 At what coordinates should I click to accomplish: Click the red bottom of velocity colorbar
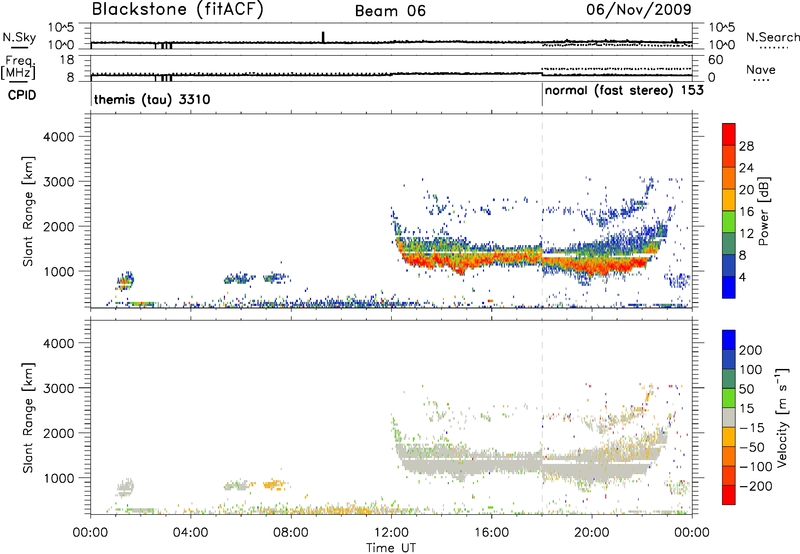coord(729,495)
